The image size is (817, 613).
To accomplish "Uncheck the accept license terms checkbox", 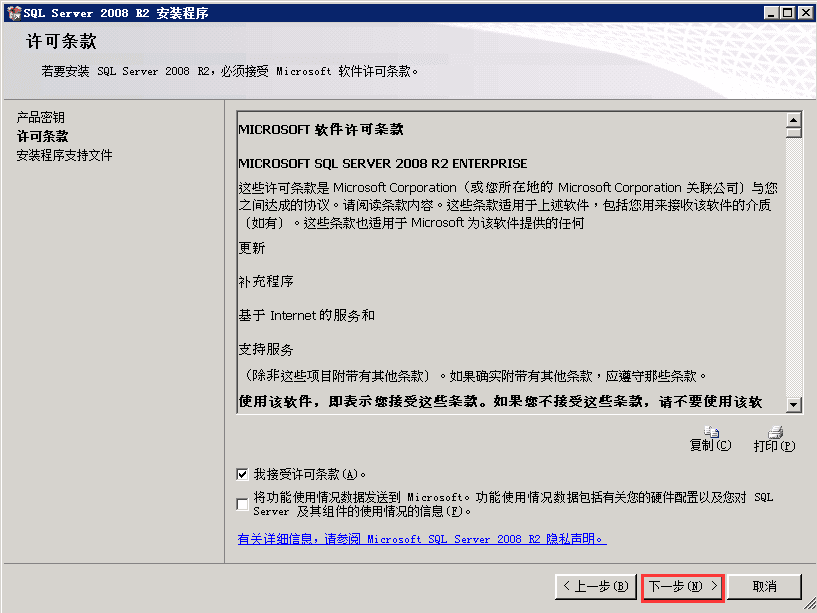I will click(x=242, y=474).
